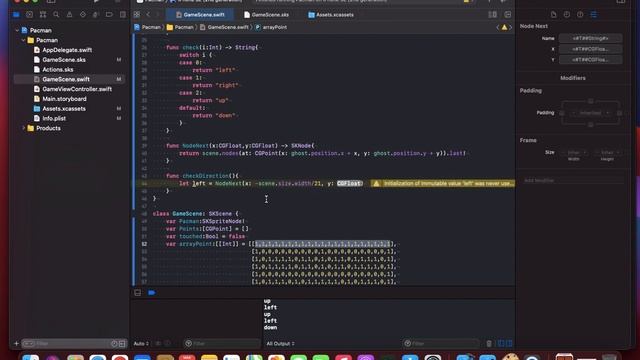
Task: Hide the debug area toggle icon
Action: 138,293
